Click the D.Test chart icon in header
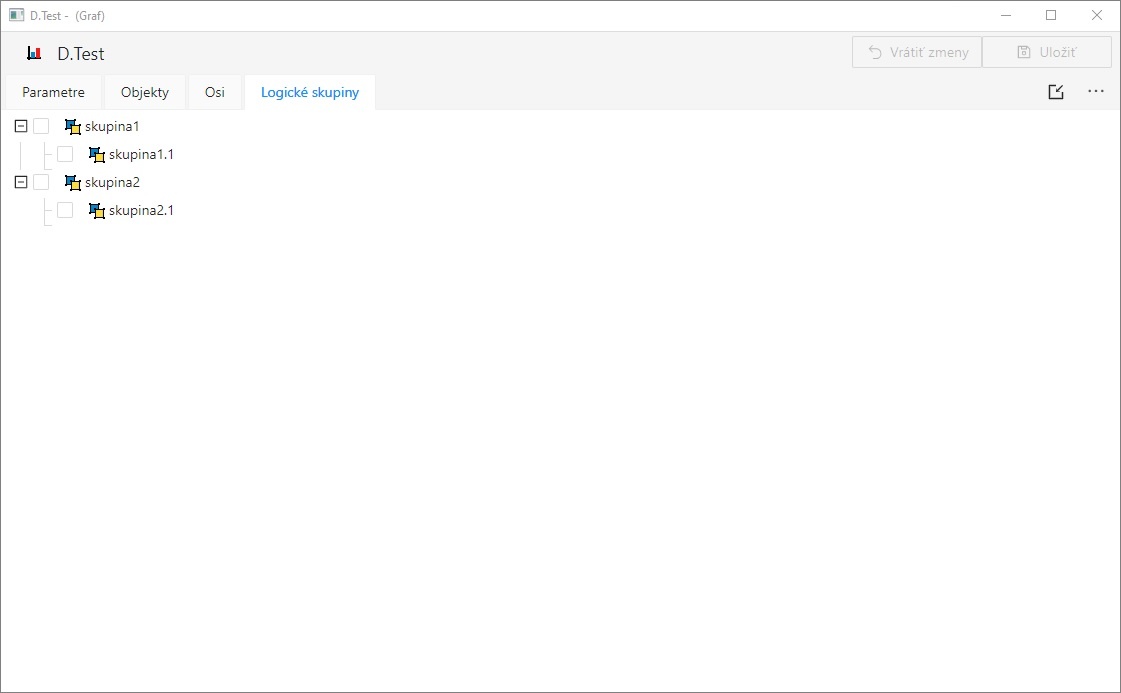This screenshot has width=1121, height=693. [34, 53]
